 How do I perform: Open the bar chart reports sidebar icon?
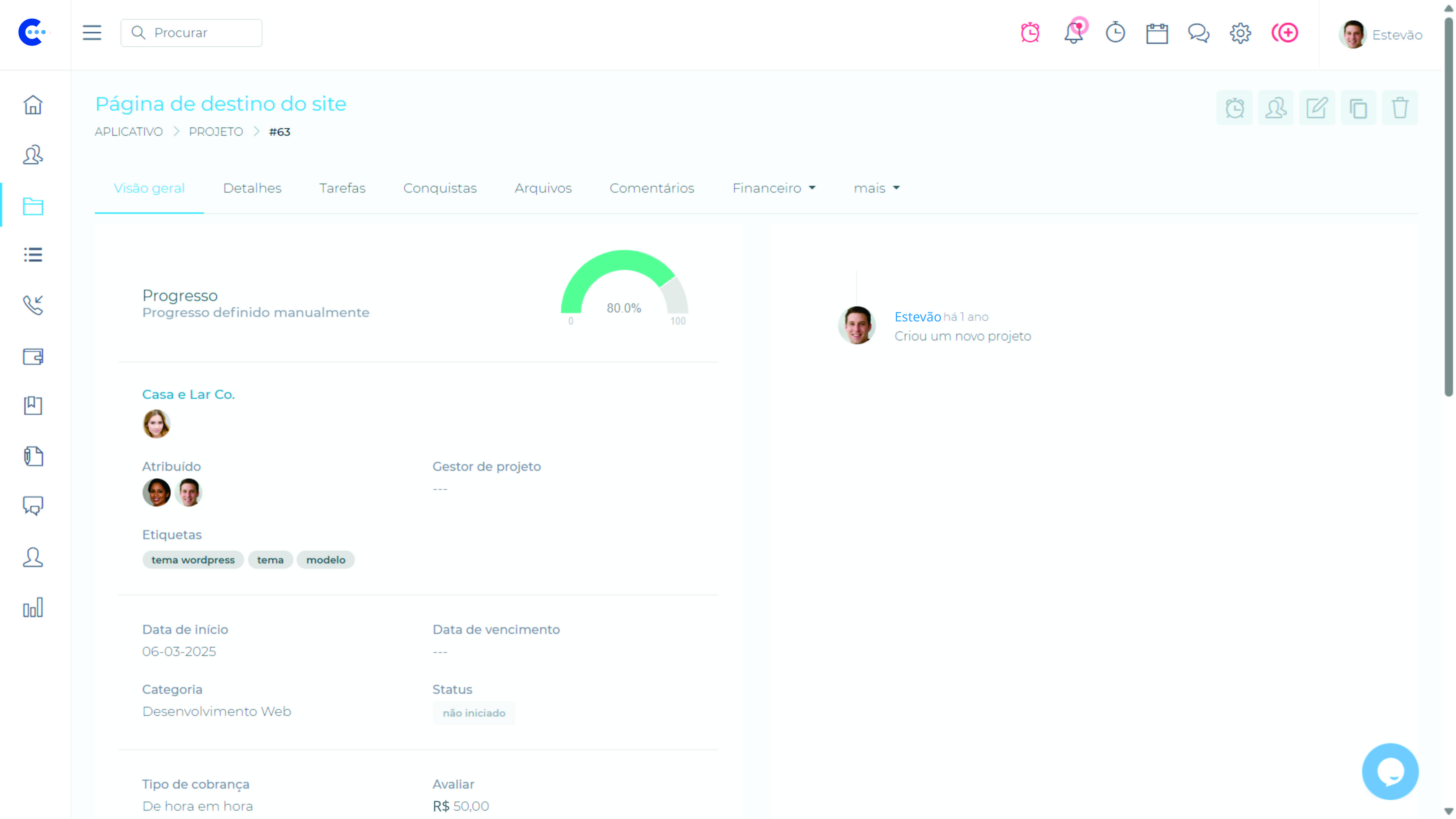[x=33, y=608]
